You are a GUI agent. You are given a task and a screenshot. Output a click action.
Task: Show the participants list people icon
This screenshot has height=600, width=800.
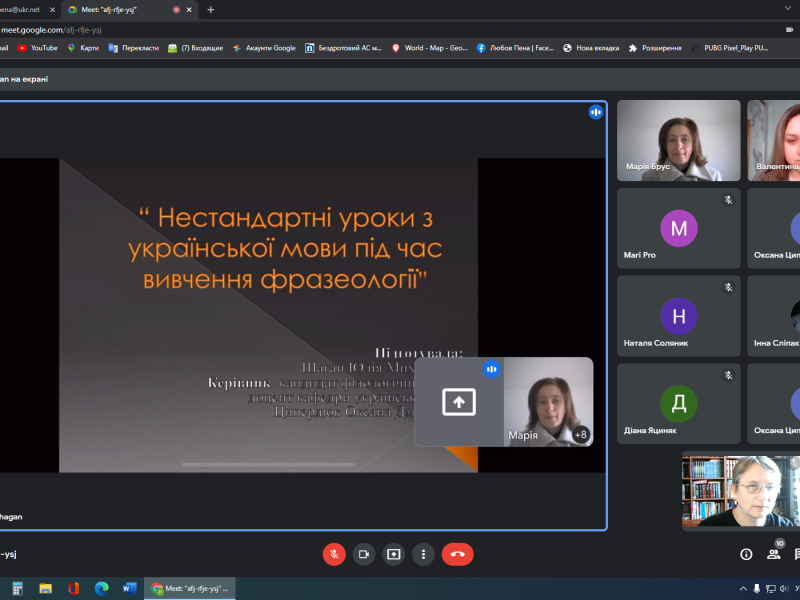(772, 553)
